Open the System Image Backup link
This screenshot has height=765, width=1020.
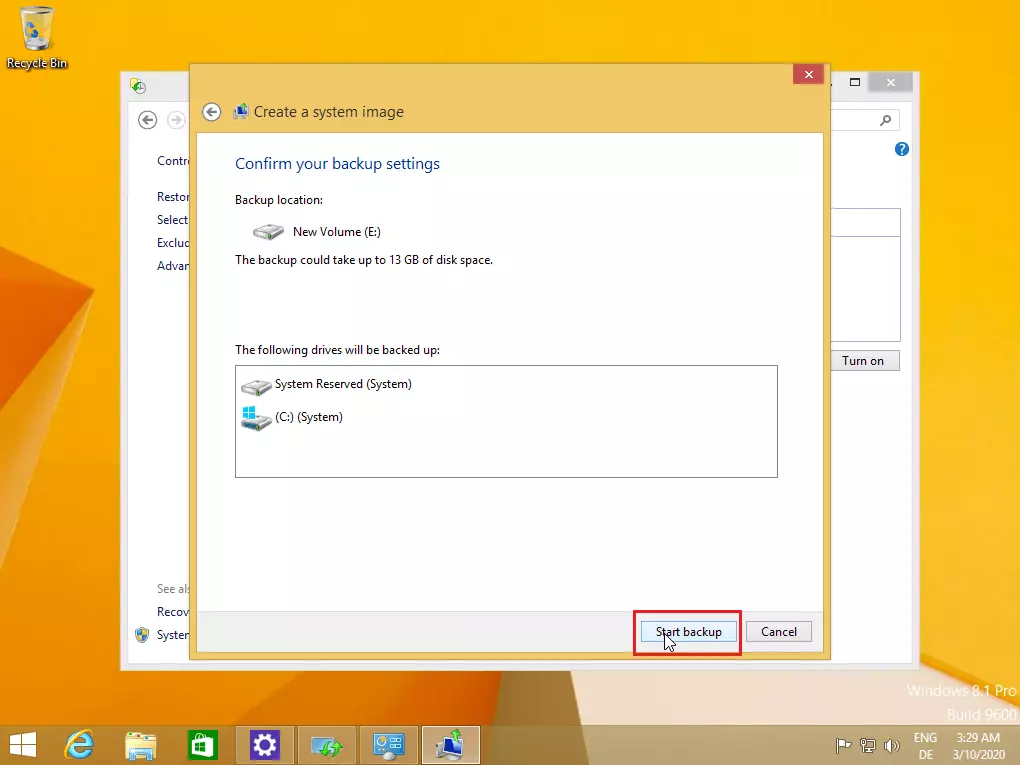point(173,634)
